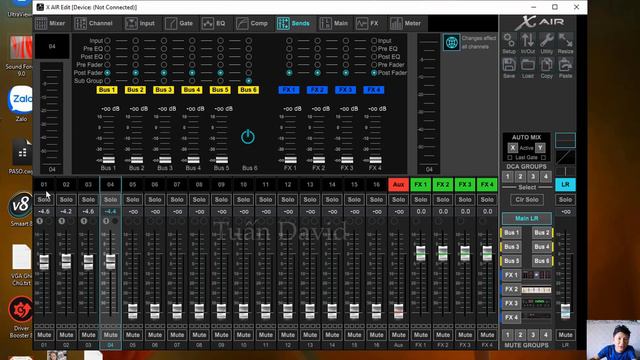Select Bus 2 in sends-on-fader panel
Screen dimensions: 640x360
click(x=542, y=233)
